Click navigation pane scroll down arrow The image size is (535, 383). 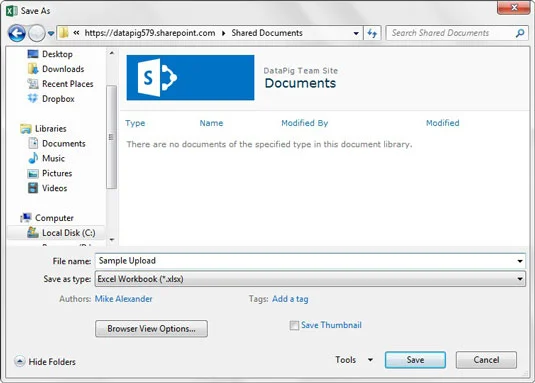(x=112, y=240)
